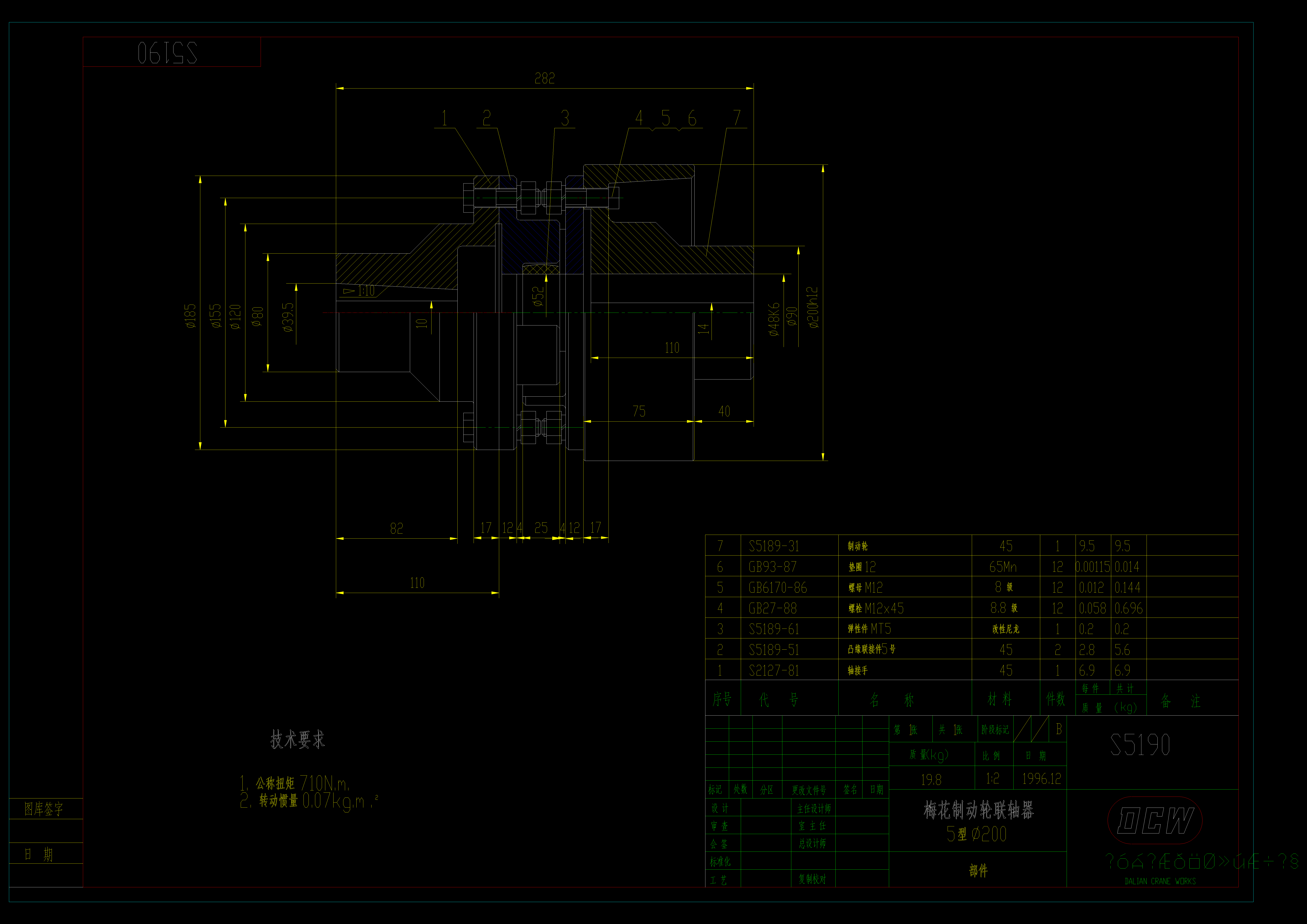The width and height of the screenshot is (1307, 924).
Task: Click the "75" width dimension text
Action: tap(639, 411)
